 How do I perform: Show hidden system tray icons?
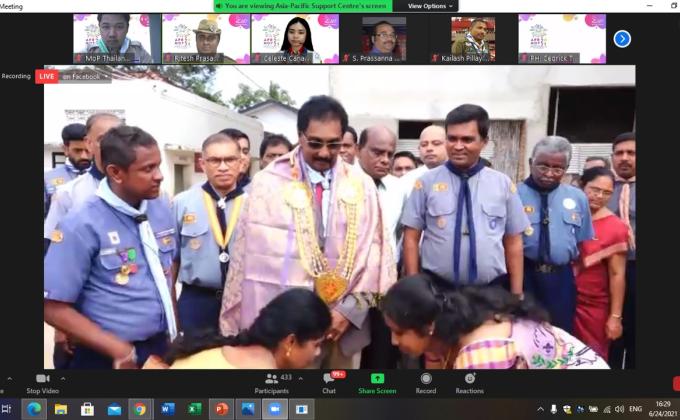pyautogui.click(x=540, y=409)
